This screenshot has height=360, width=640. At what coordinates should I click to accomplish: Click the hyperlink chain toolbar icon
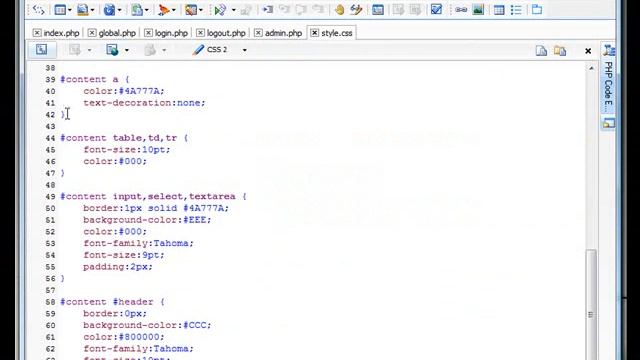(461, 9)
